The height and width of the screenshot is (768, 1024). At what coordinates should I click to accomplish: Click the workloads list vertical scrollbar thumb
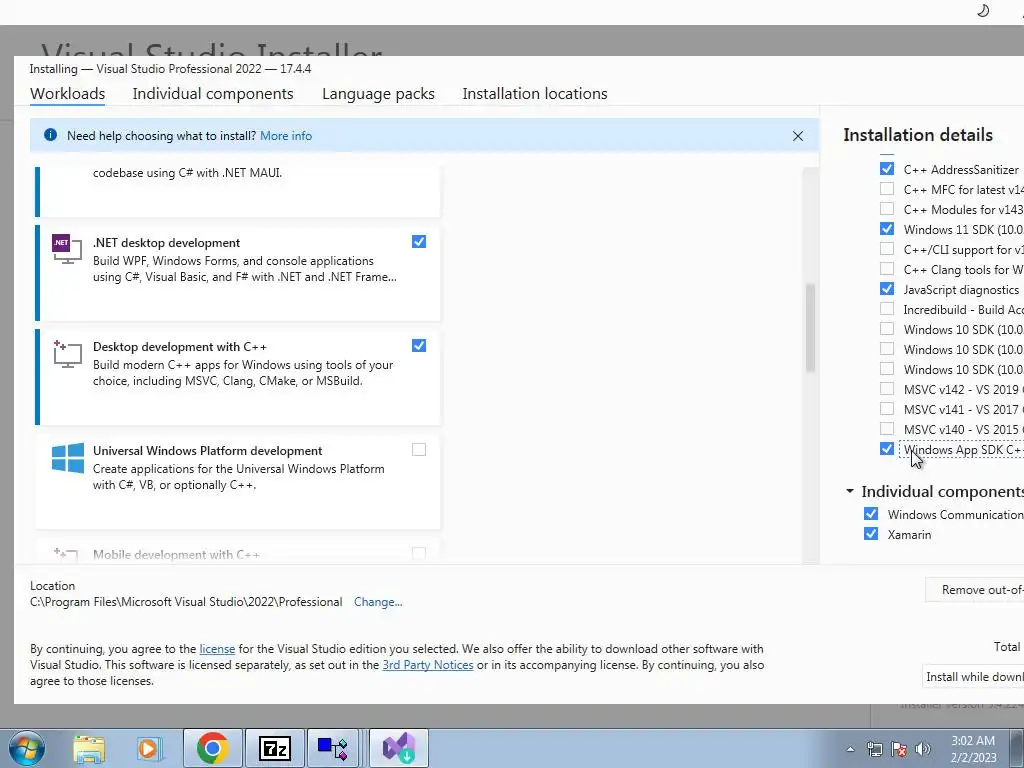[x=810, y=328]
